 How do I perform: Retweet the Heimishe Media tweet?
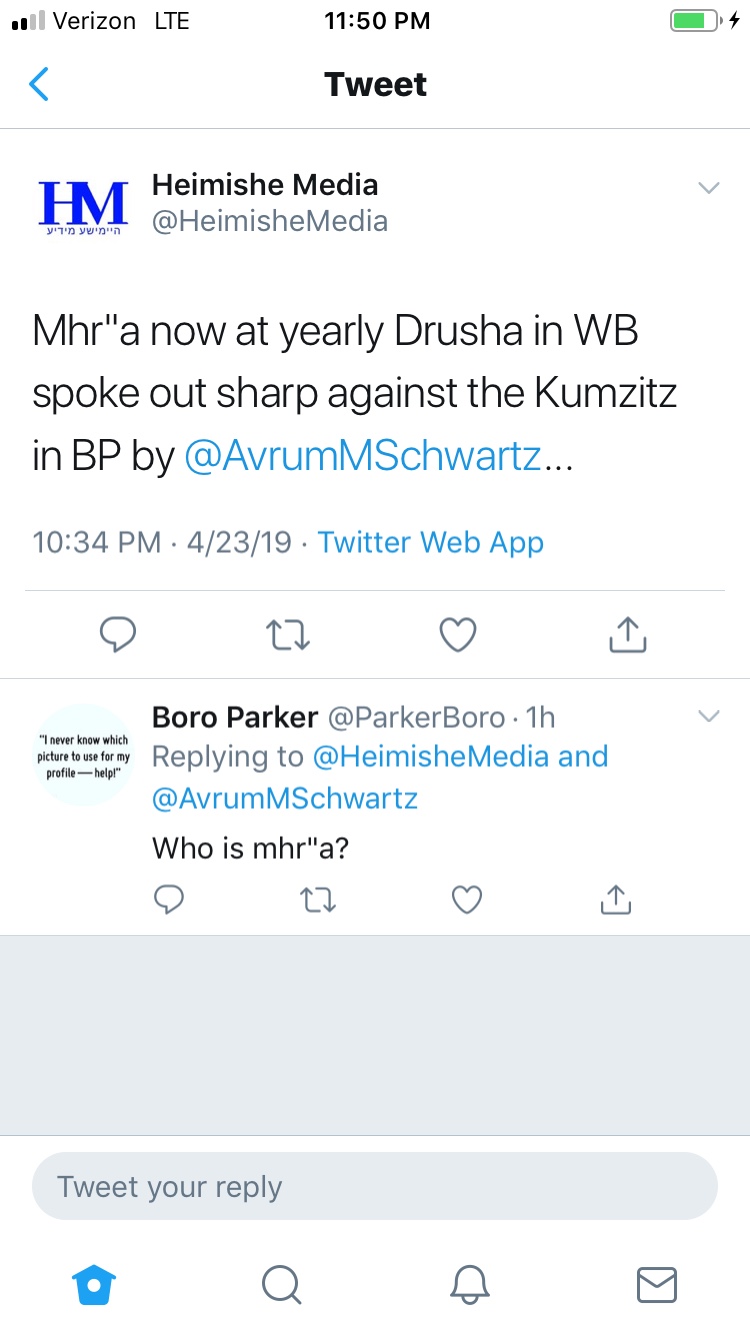(x=289, y=634)
